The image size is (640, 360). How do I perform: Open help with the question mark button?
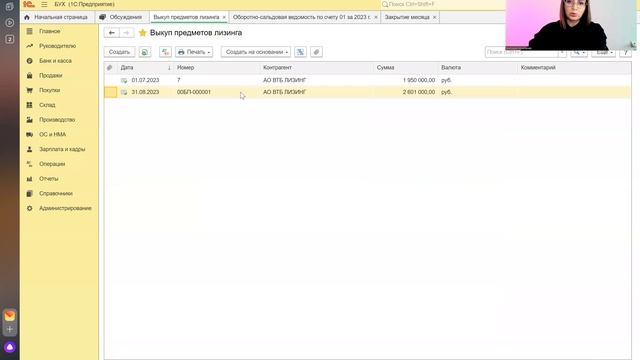coord(625,52)
